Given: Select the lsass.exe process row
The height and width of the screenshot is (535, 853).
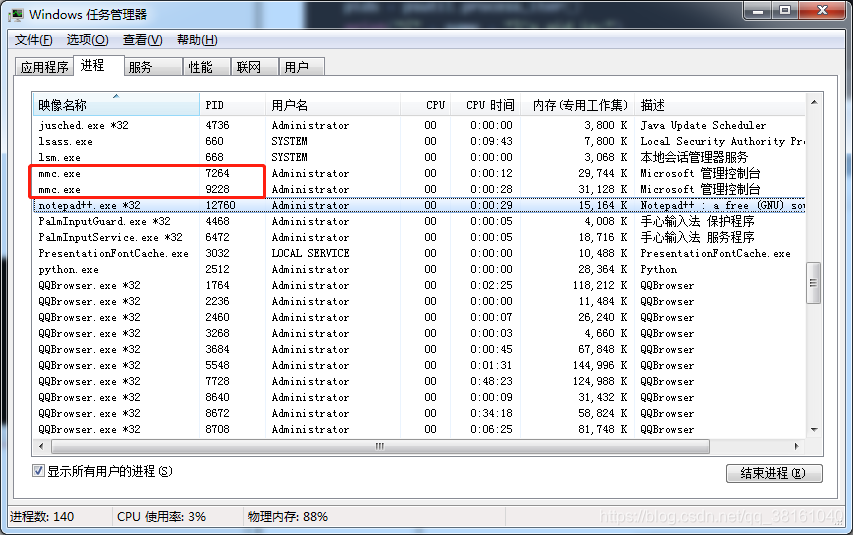Looking at the screenshot, I should coord(419,141).
